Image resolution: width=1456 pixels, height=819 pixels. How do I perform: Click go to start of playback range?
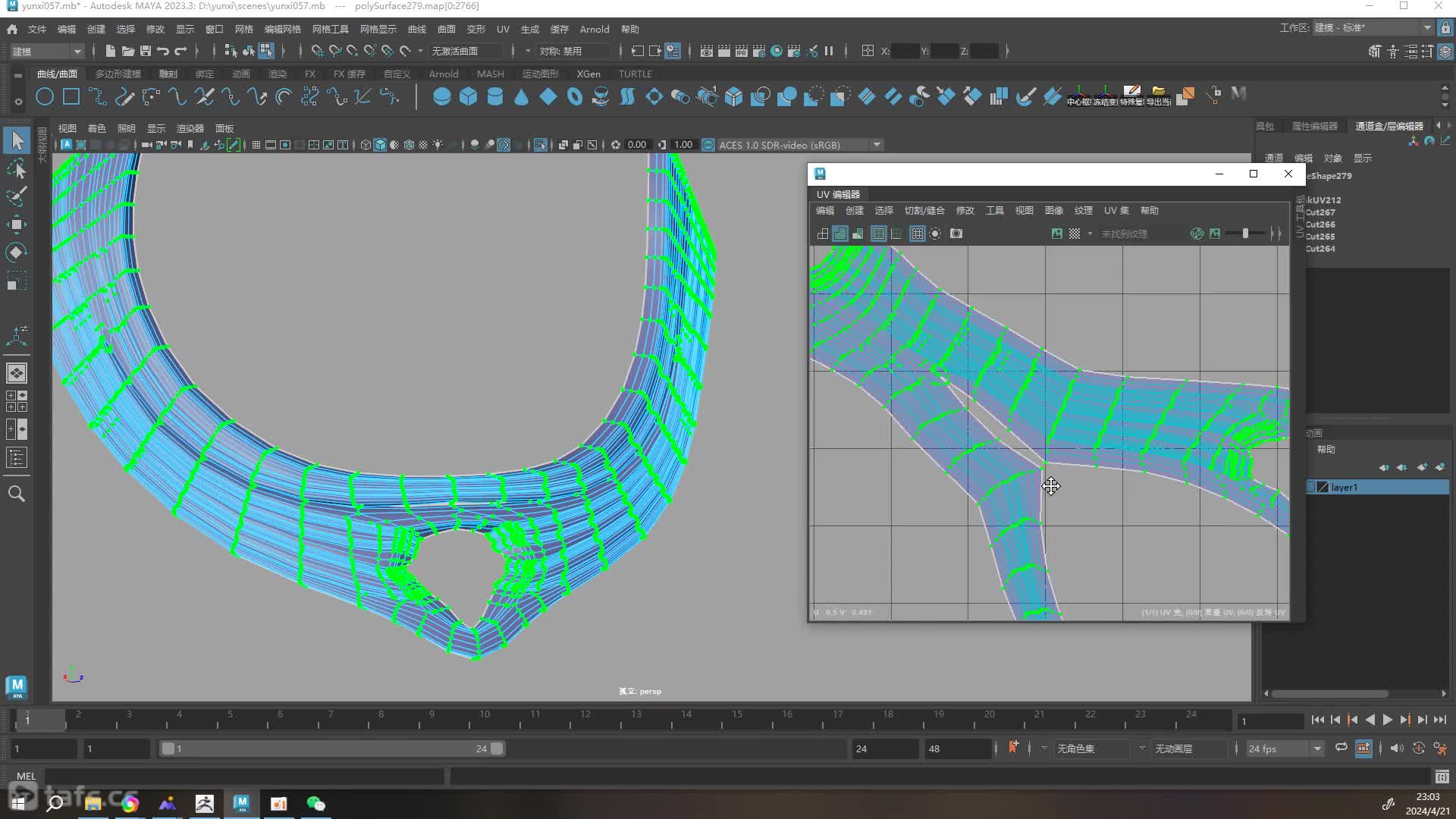pyautogui.click(x=1317, y=720)
